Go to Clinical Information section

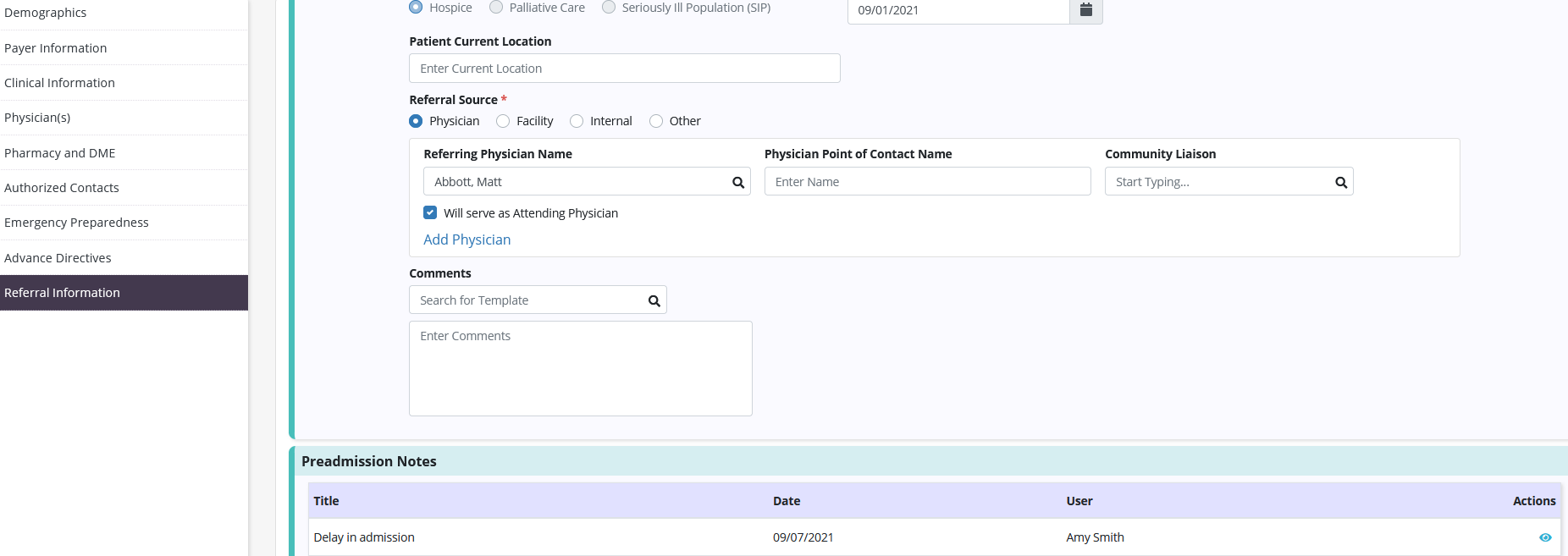point(59,83)
